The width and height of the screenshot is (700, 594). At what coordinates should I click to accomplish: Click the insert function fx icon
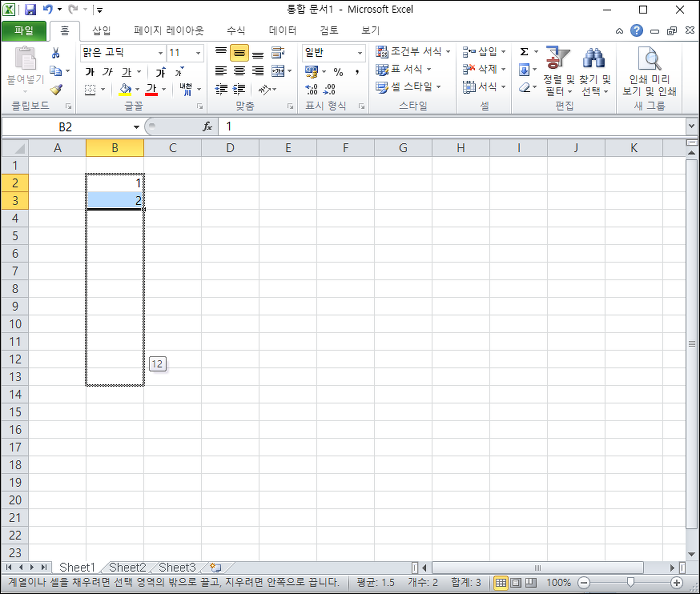point(207,127)
